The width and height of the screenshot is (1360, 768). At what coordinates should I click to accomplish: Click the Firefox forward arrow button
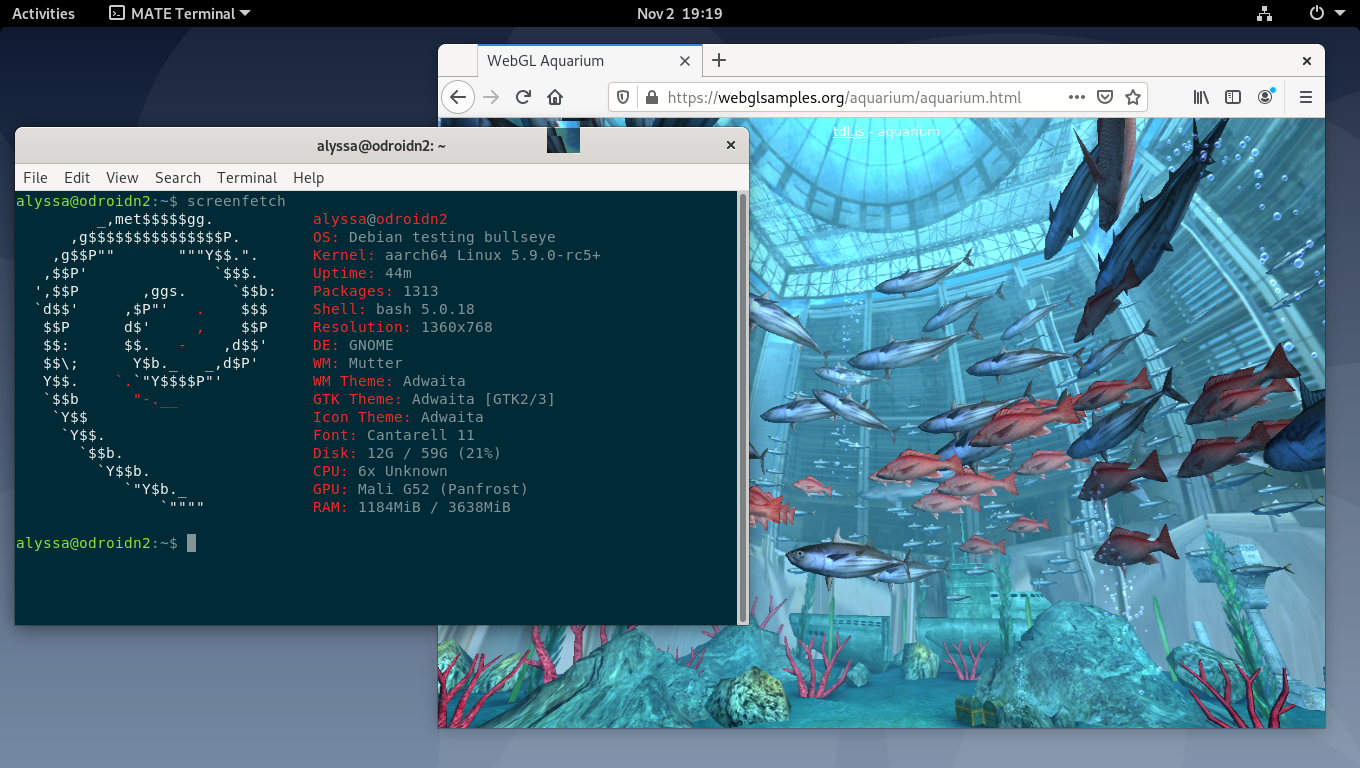(490, 97)
